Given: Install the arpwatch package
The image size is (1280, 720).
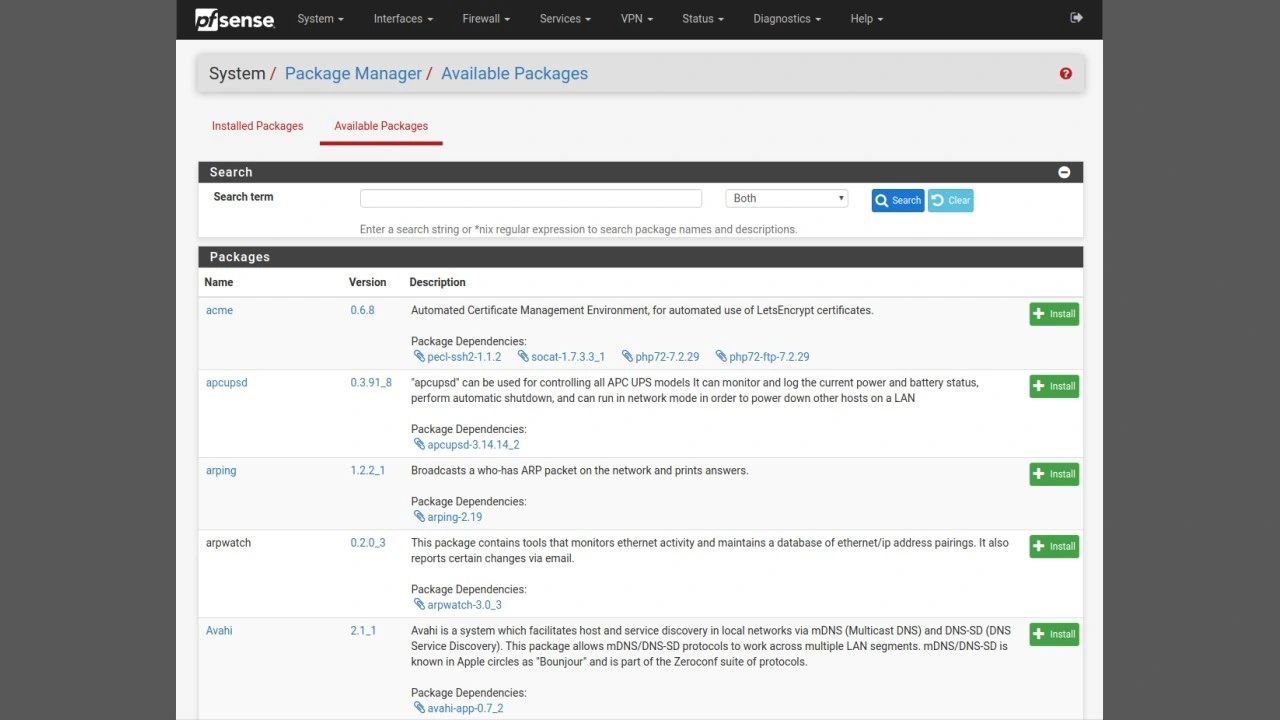Looking at the screenshot, I should [x=1054, y=546].
